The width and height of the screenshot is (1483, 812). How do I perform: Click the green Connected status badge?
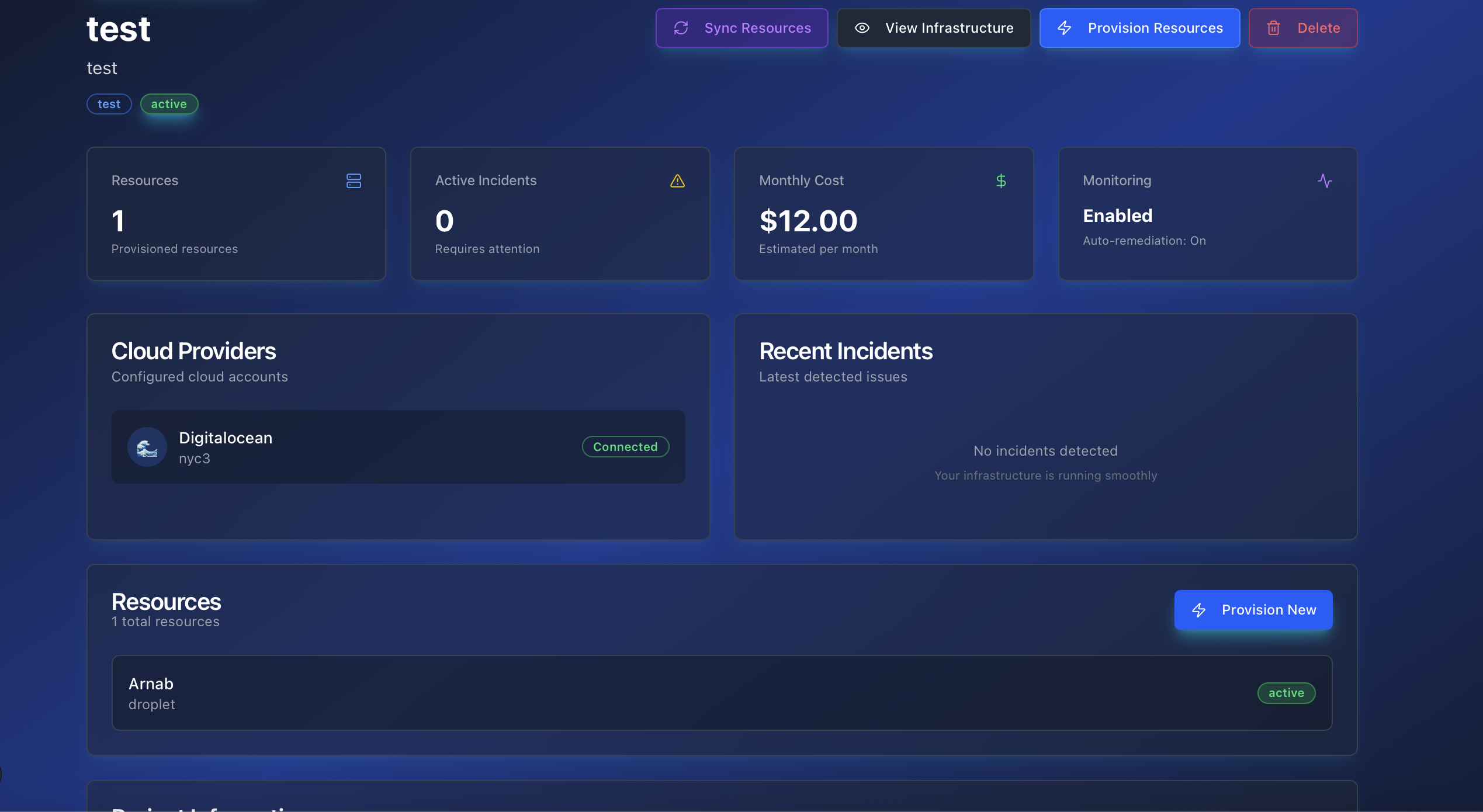625,447
